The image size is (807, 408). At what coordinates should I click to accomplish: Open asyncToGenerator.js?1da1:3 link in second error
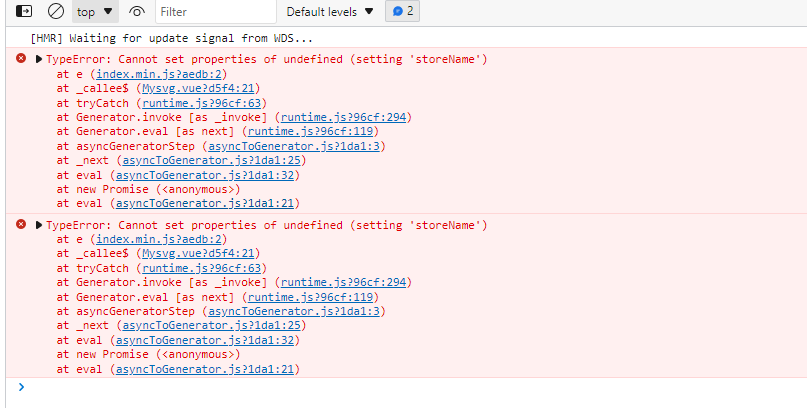pyautogui.click(x=294, y=311)
